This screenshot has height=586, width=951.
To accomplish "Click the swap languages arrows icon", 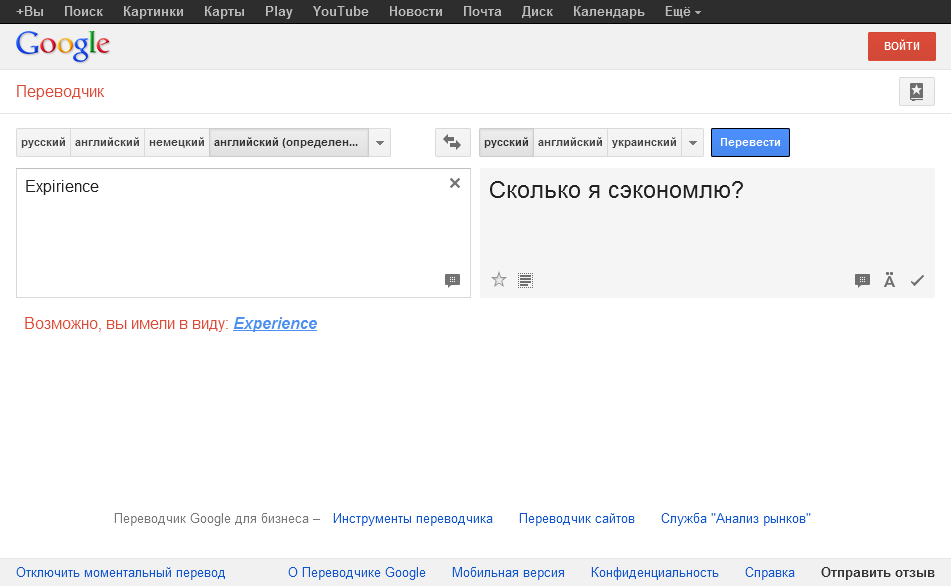I will 452,143.
